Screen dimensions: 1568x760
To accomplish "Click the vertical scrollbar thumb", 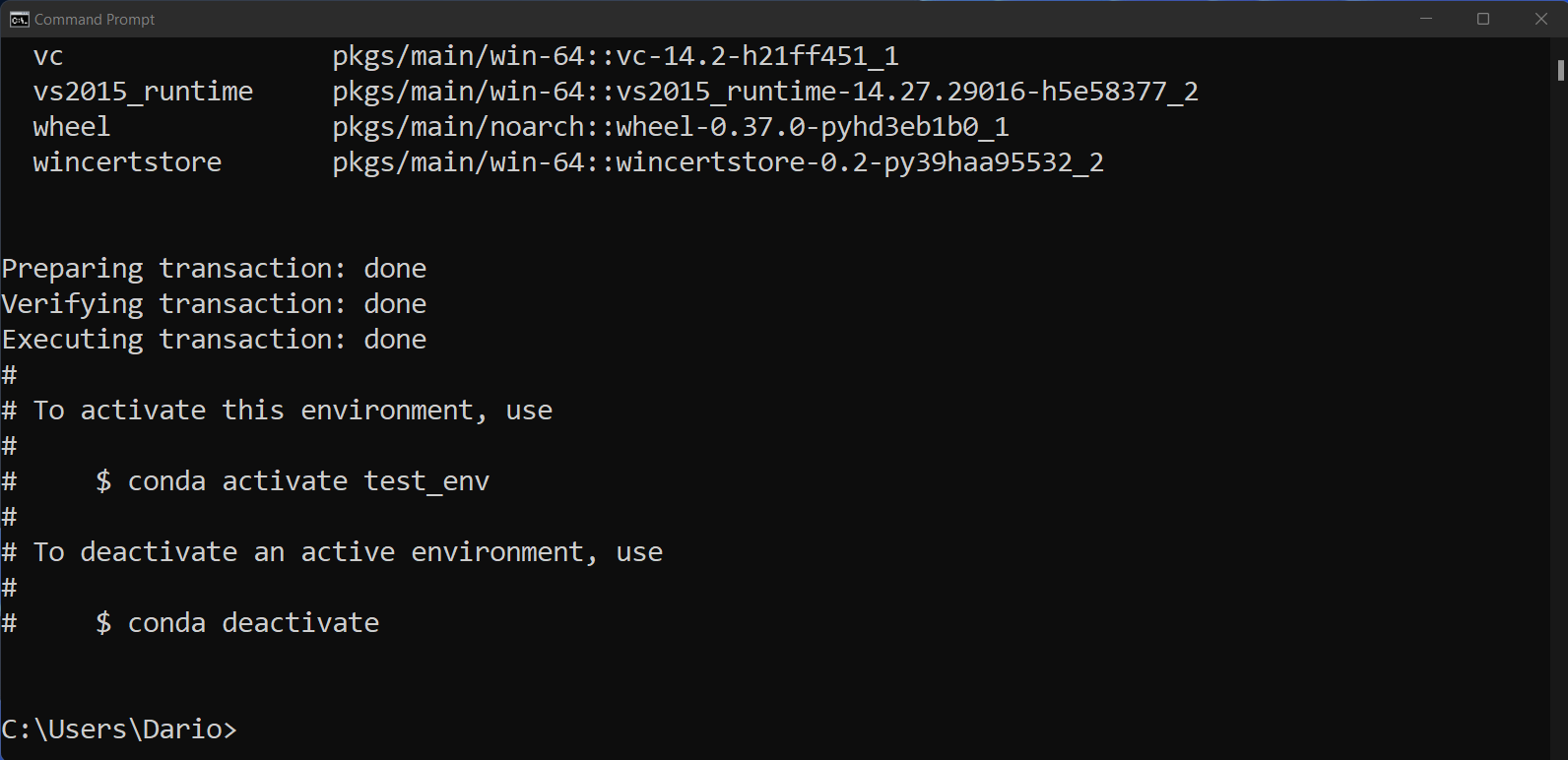I will (1560, 70).
